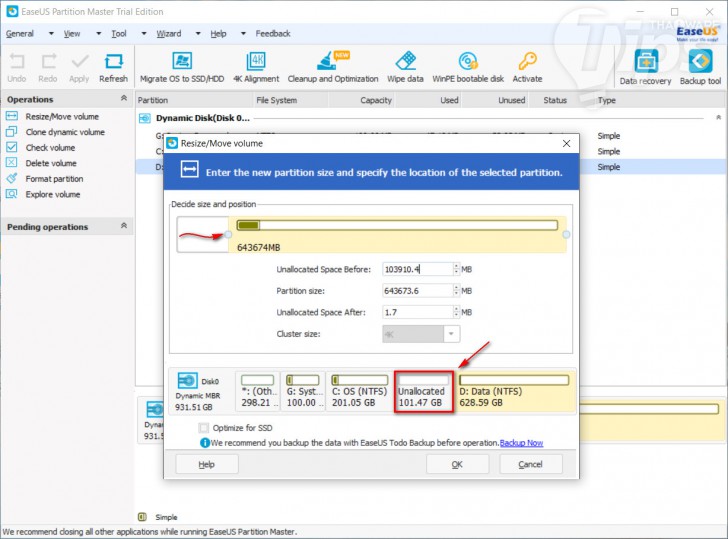Click stepper of Unallocated Space Before
Viewport: 728px width, 539px height.
(x=456, y=269)
